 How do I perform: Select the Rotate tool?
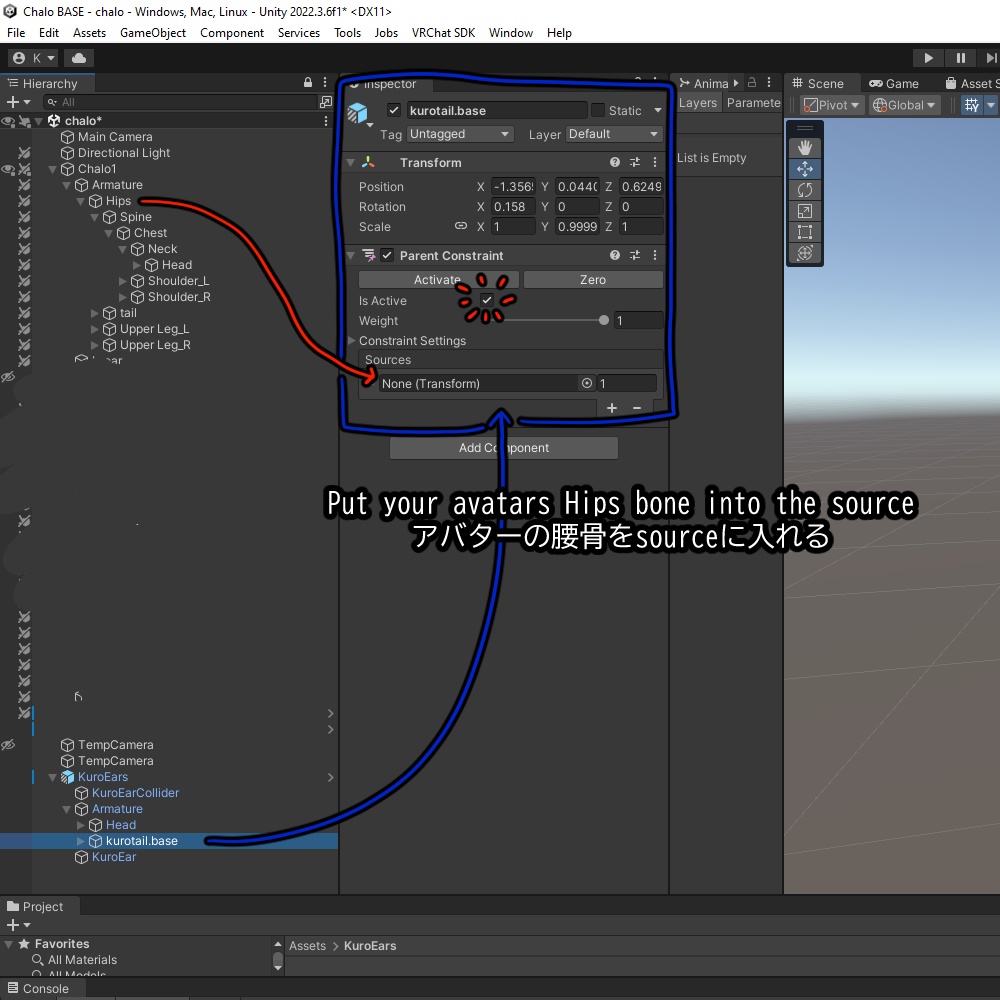click(x=805, y=190)
